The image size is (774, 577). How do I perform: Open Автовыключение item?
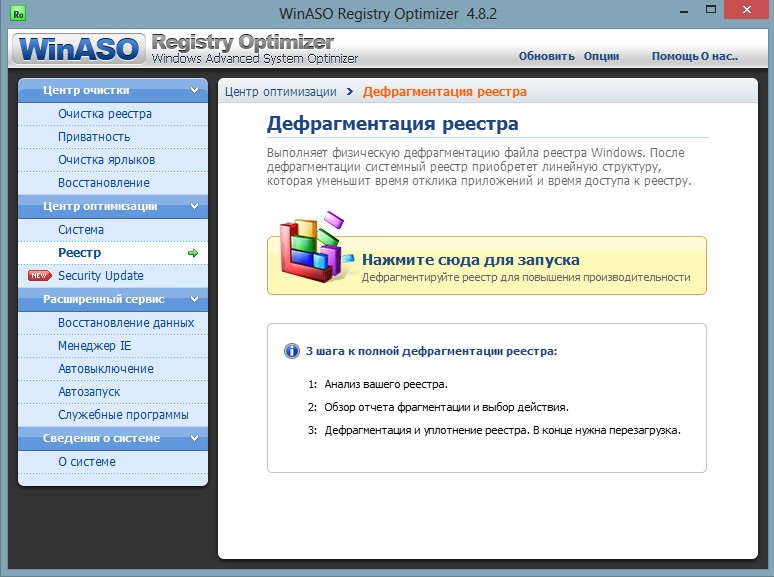(113, 369)
